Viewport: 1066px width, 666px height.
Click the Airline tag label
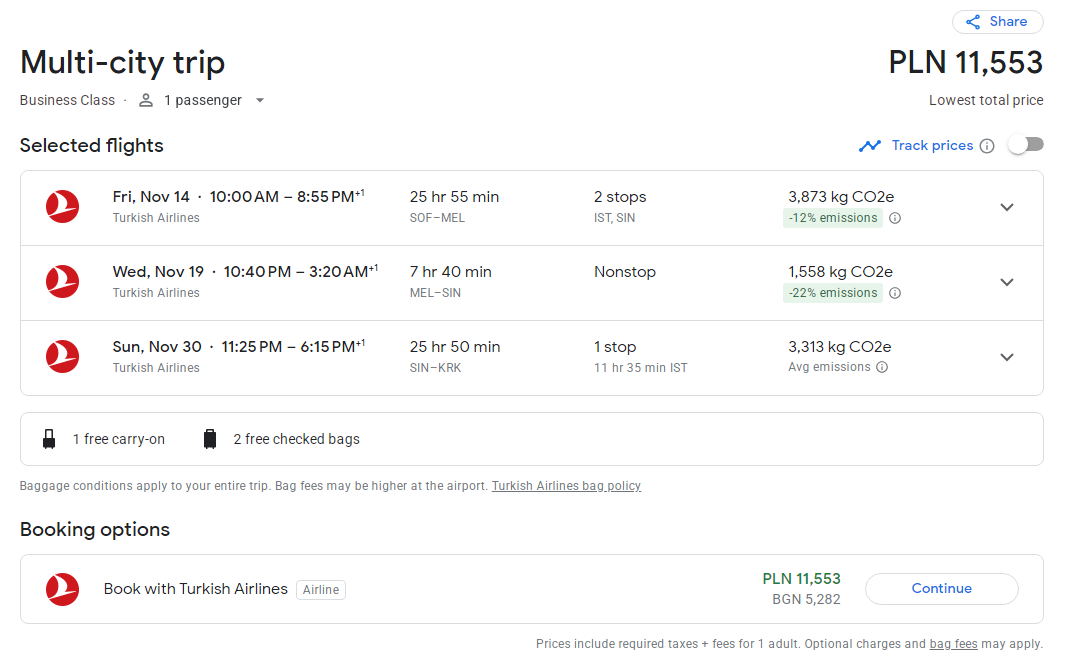[321, 590]
